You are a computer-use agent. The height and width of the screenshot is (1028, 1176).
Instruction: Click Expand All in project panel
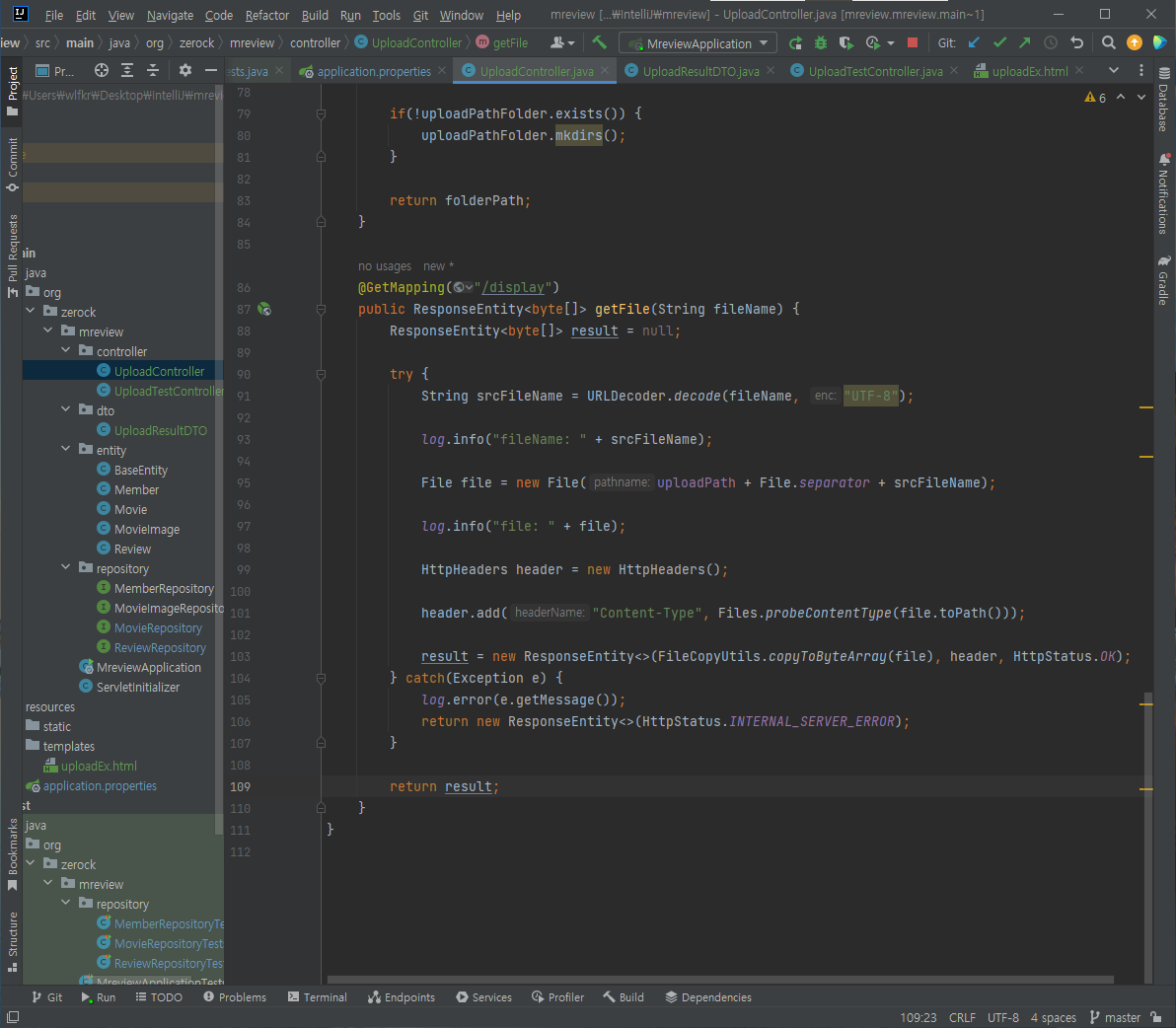(x=127, y=70)
